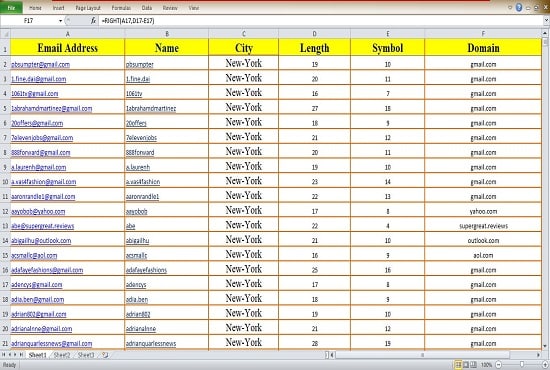Minimize the ribbon with the caret icon

click(510, 7)
